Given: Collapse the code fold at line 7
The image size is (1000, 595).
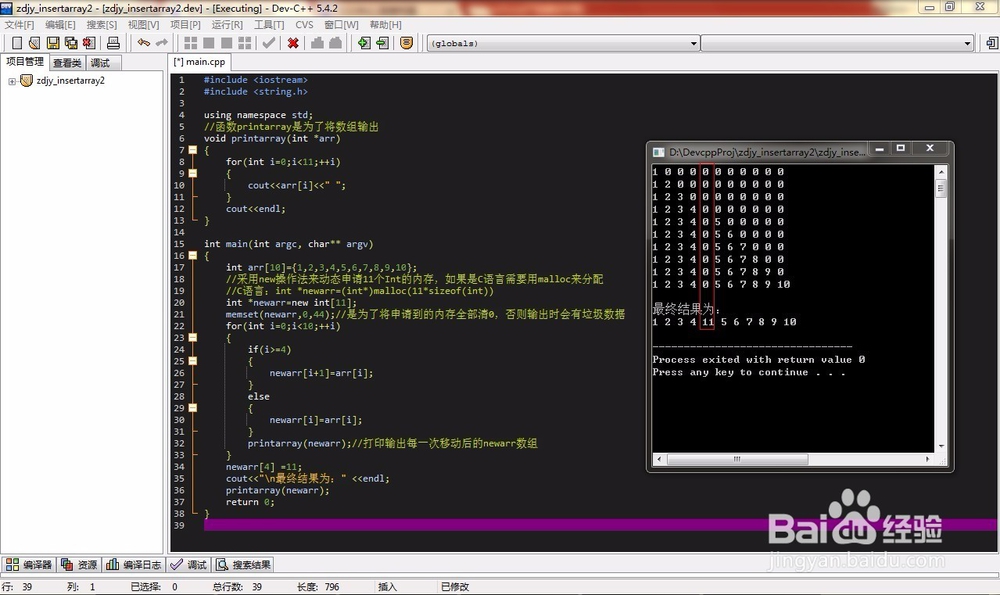Looking at the screenshot, I should point(193,151).
